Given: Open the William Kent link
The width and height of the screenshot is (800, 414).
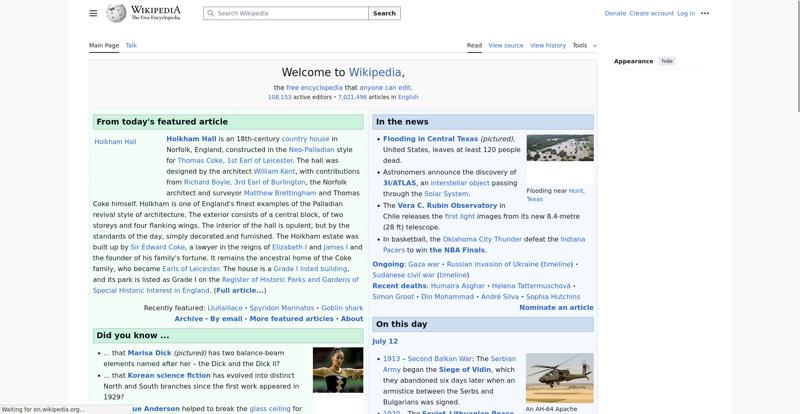Looking at the screenshot, I should (274, 172).
